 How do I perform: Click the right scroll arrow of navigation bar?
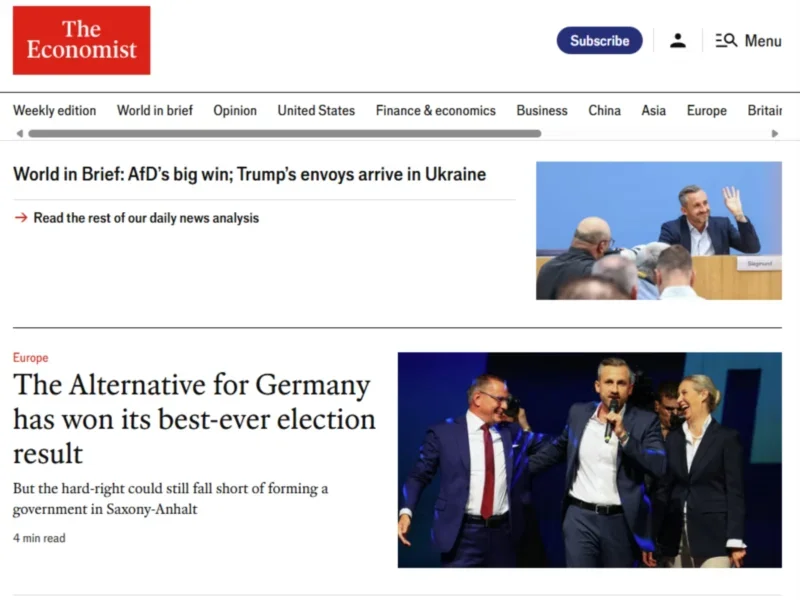tap(775, 134)
